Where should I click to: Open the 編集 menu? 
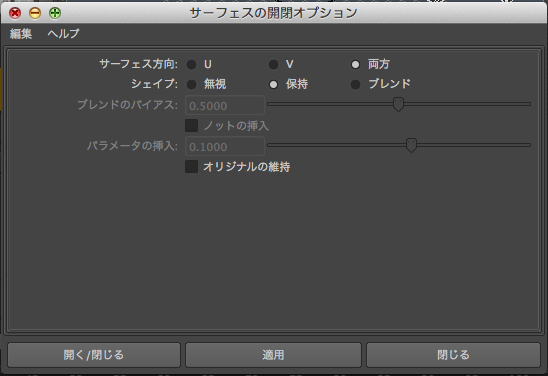coord(21,34)
